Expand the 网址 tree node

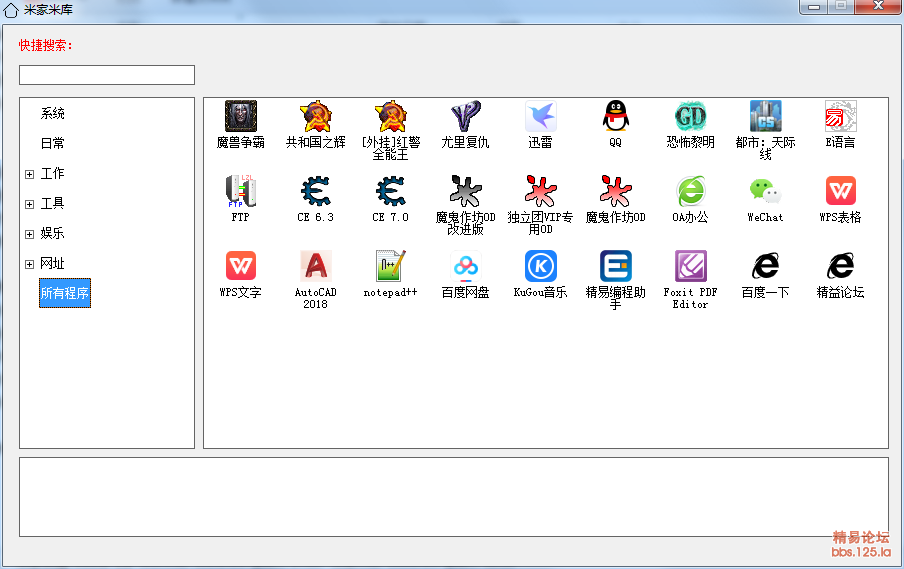point(29,264)
